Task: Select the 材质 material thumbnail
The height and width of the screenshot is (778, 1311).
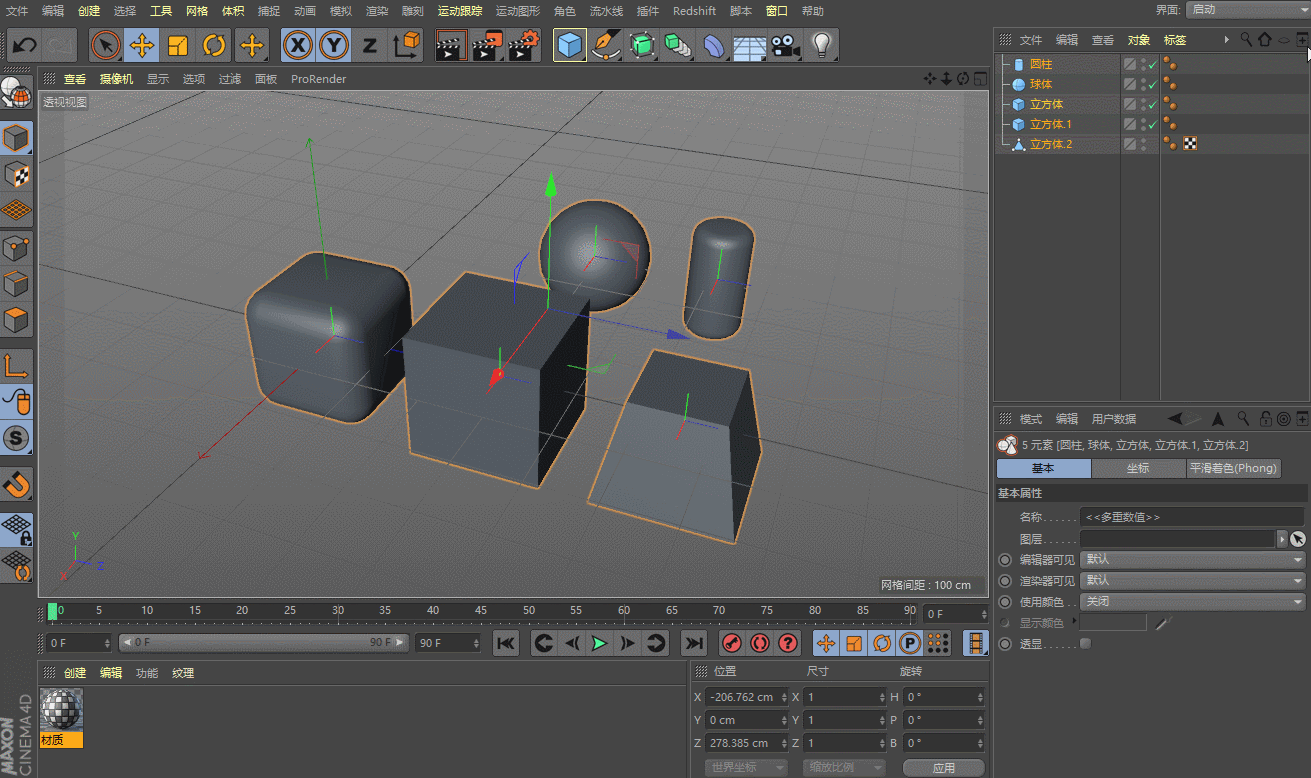Action: pos(61,709)
